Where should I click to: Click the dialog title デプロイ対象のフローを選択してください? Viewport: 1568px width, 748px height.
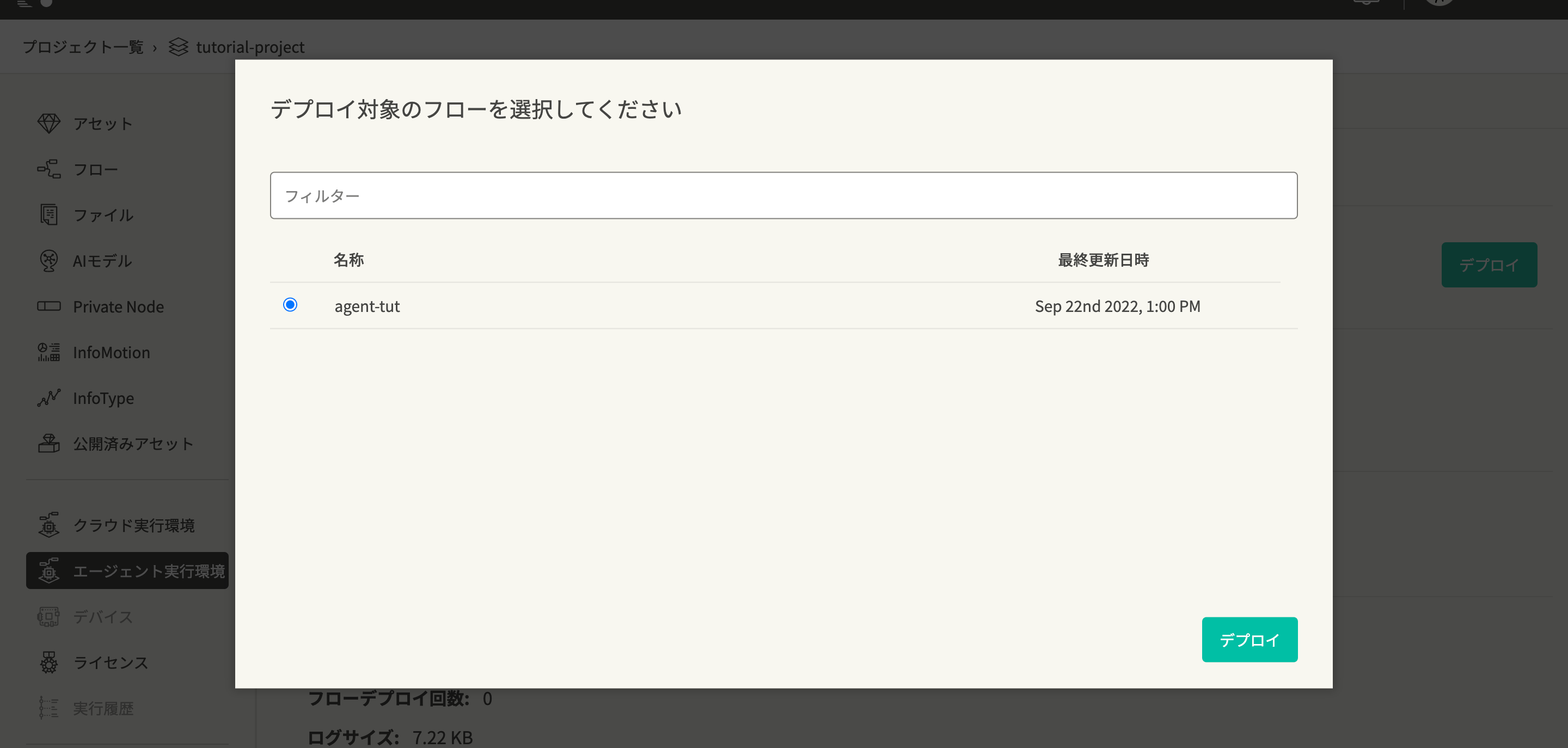point(476,109)
